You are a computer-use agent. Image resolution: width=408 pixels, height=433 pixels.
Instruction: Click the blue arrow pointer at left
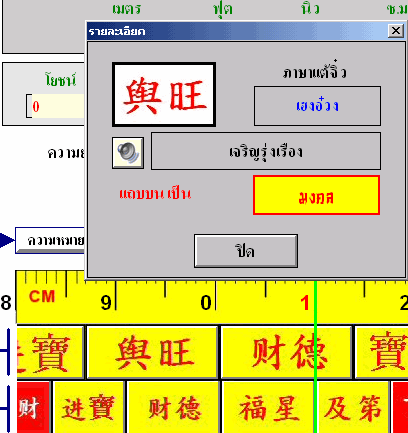click(x=7, y=240)
